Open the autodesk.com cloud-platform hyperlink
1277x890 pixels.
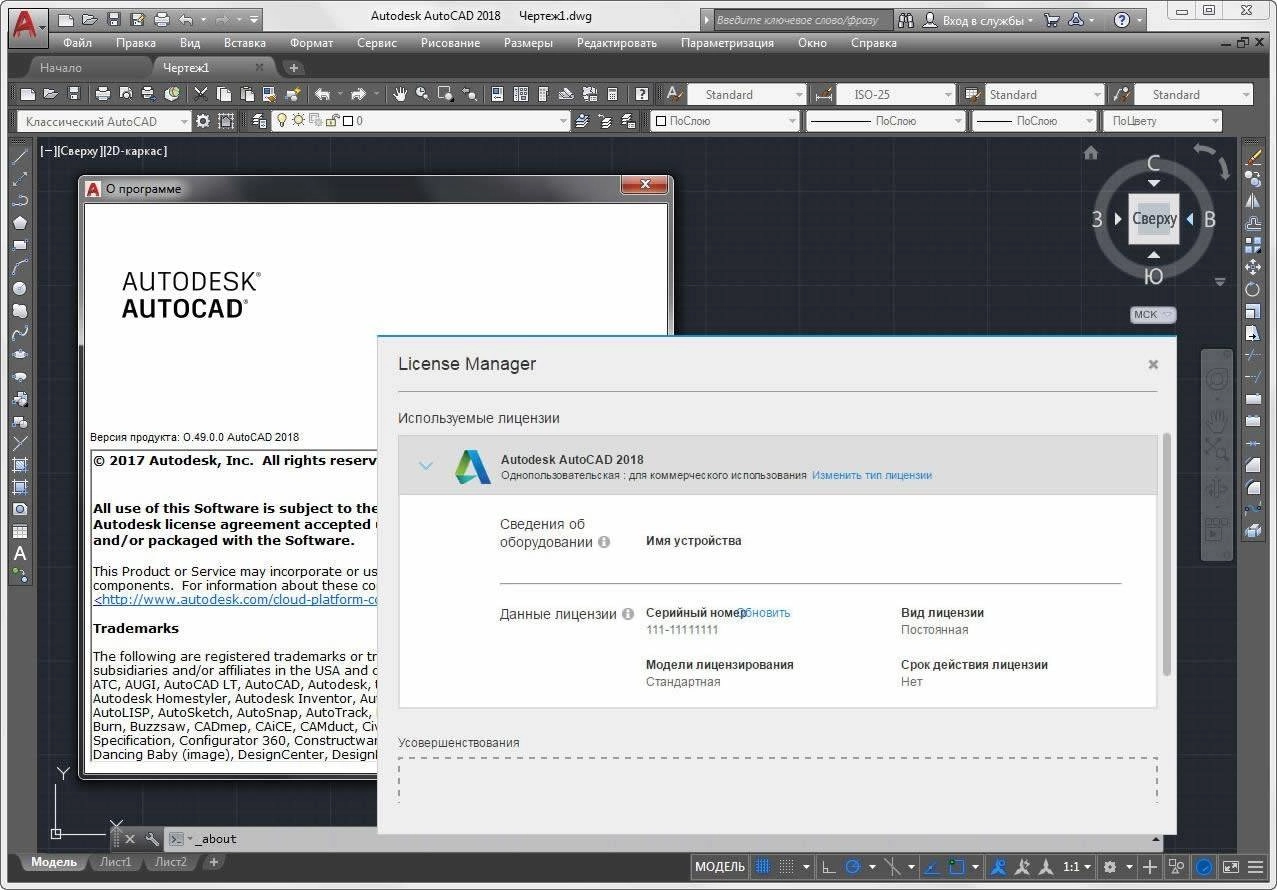(x=236, y=600)
